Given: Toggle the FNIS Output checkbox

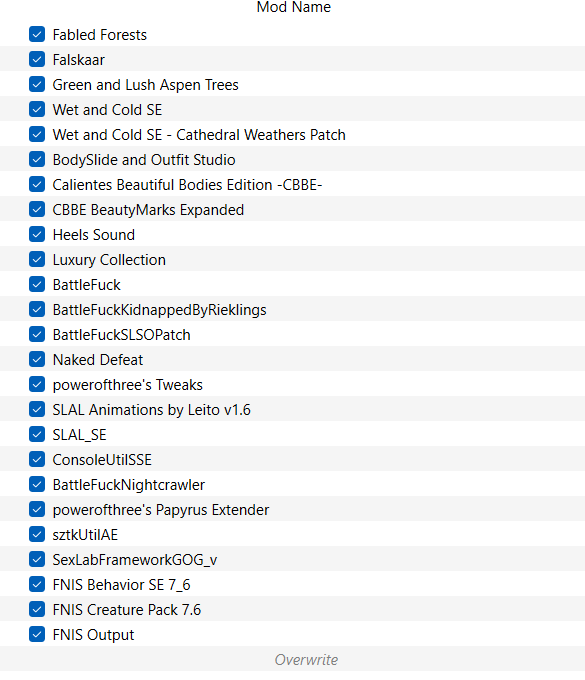Looking at the screenshot, I should click(37, 634).
